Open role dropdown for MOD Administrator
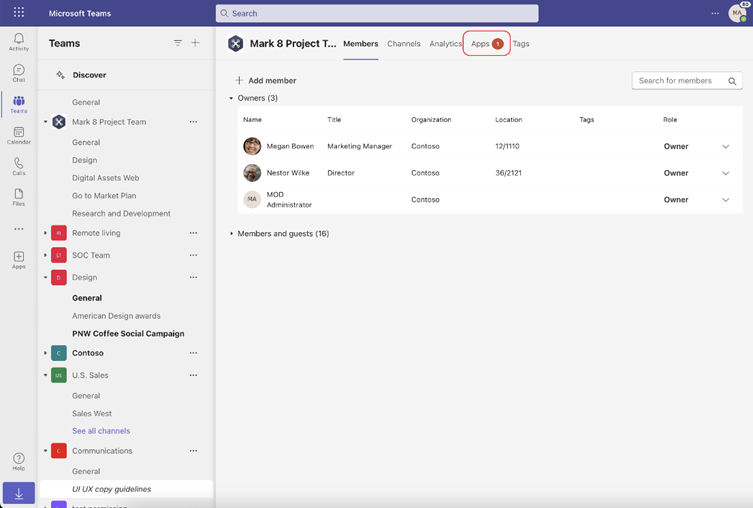 tap(726, 200)
